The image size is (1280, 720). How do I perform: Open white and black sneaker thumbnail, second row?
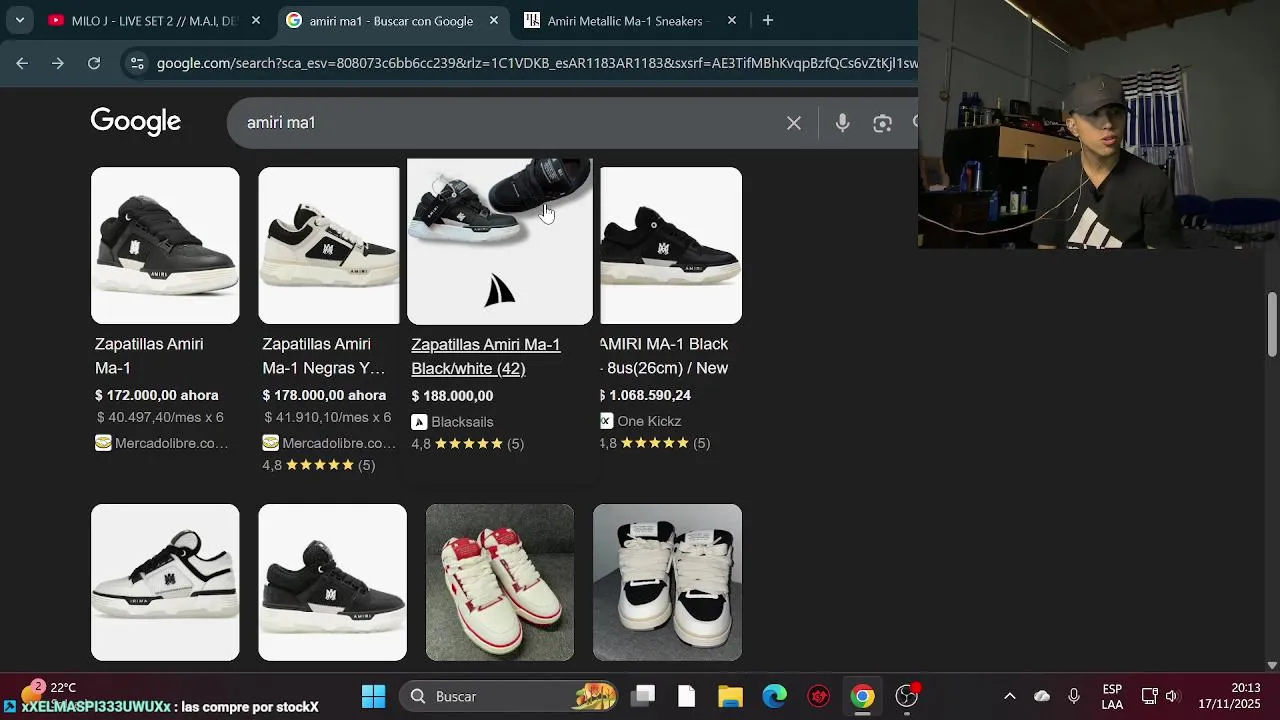(x=165, y=582)
